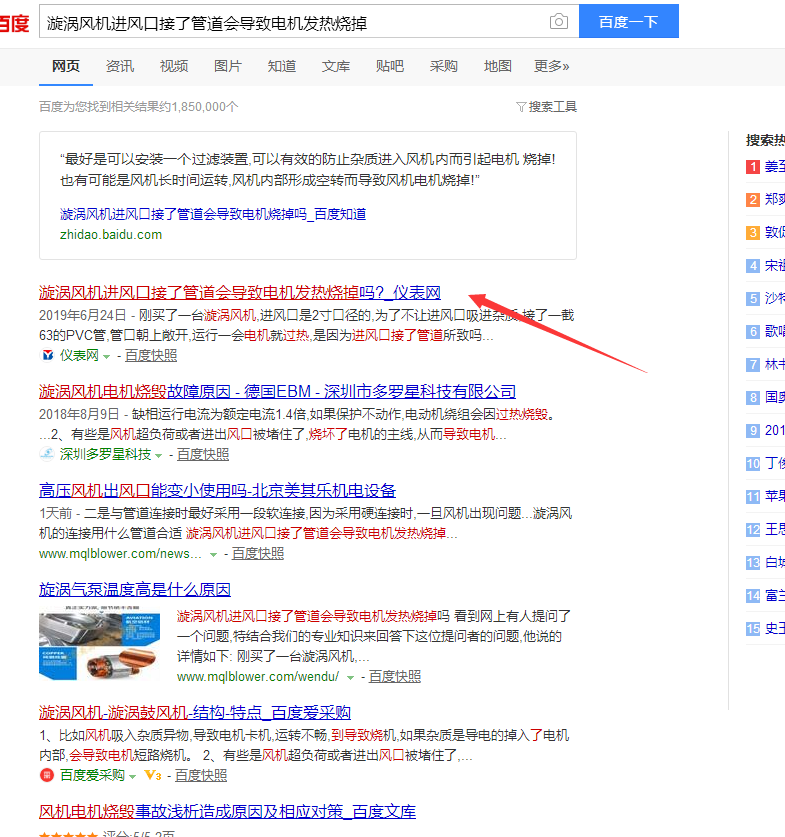
Task: Open the 风机电机烧毁事故浅析 百度文库 result
Action: (x=227, y=811)
